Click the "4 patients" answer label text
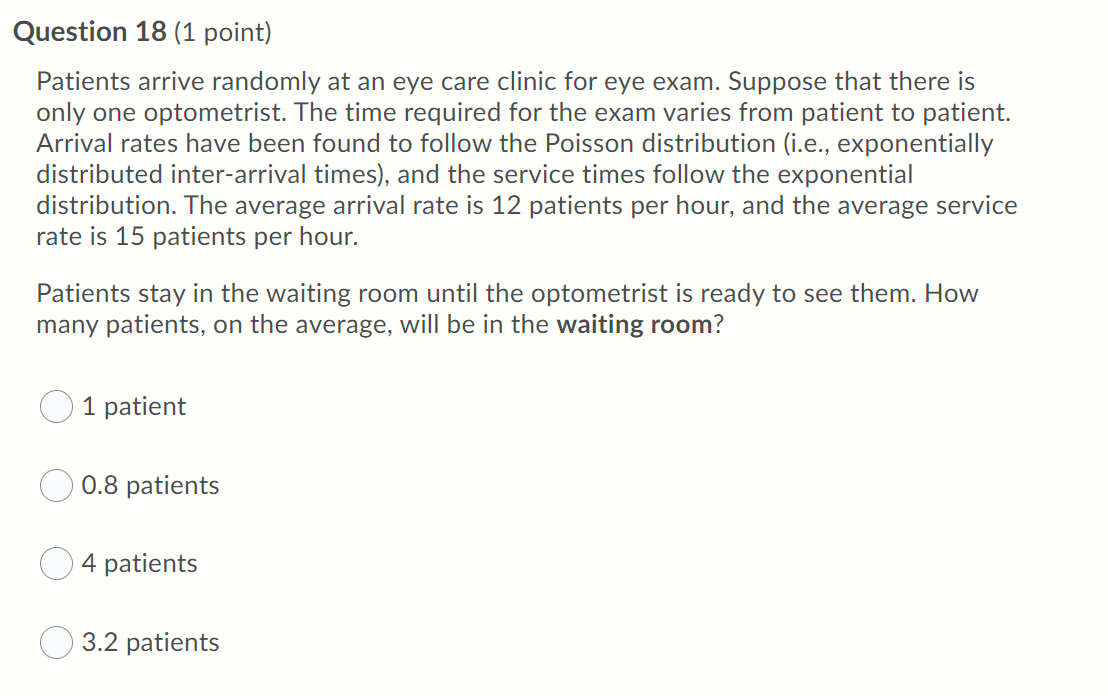Screen dimensions: 1108x696 click(139, 563)
